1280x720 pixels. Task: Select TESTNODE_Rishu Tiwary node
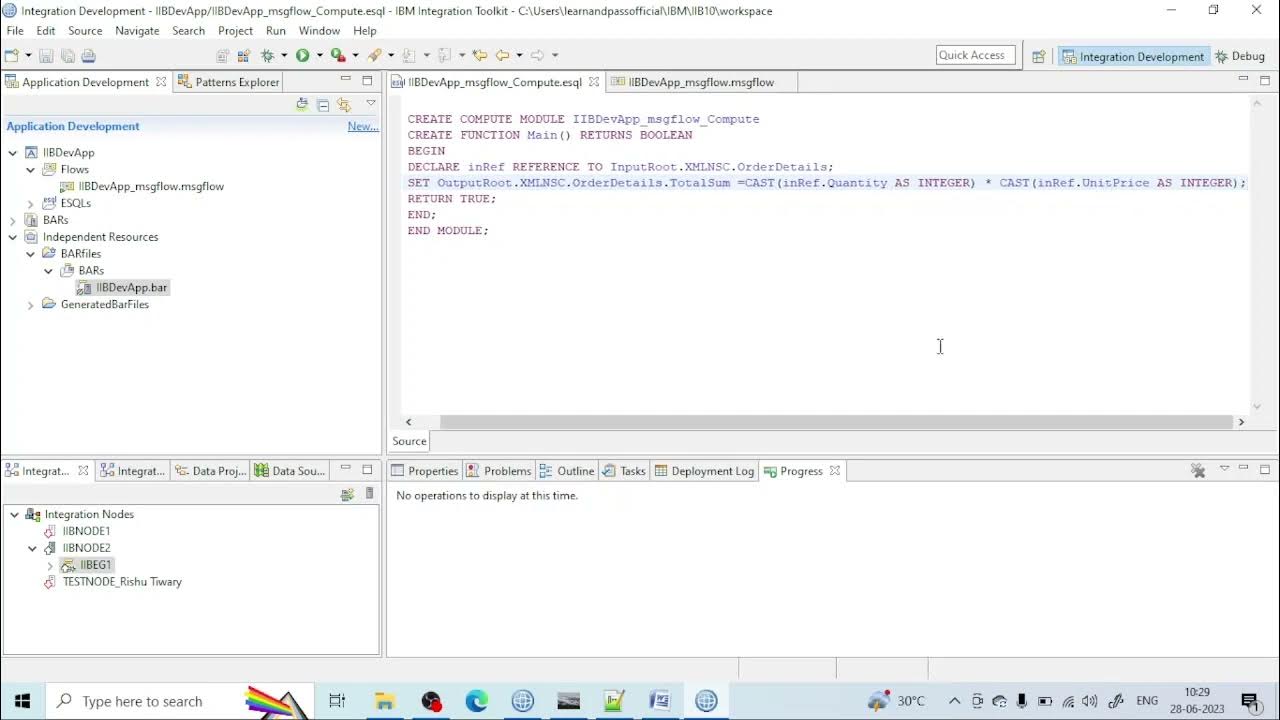click(x=113, y=582)
